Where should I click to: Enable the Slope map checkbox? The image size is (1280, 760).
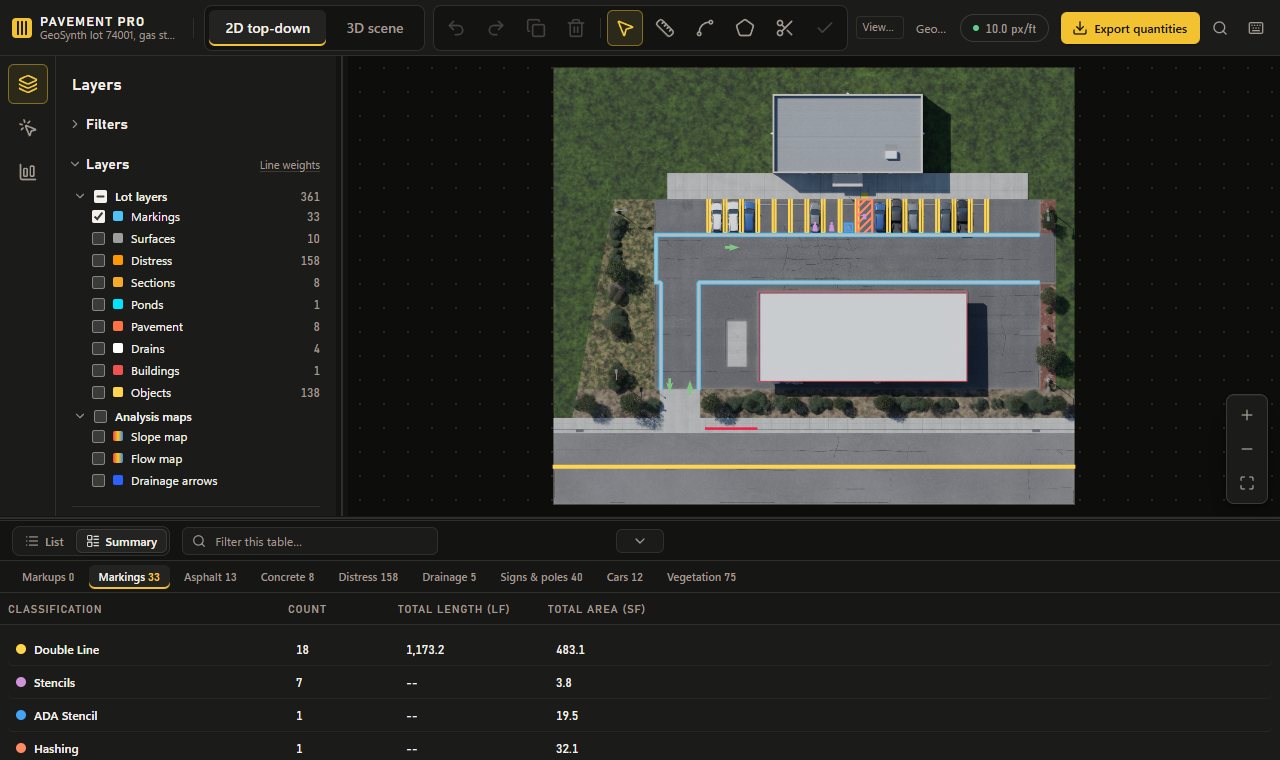coord(99,437)
